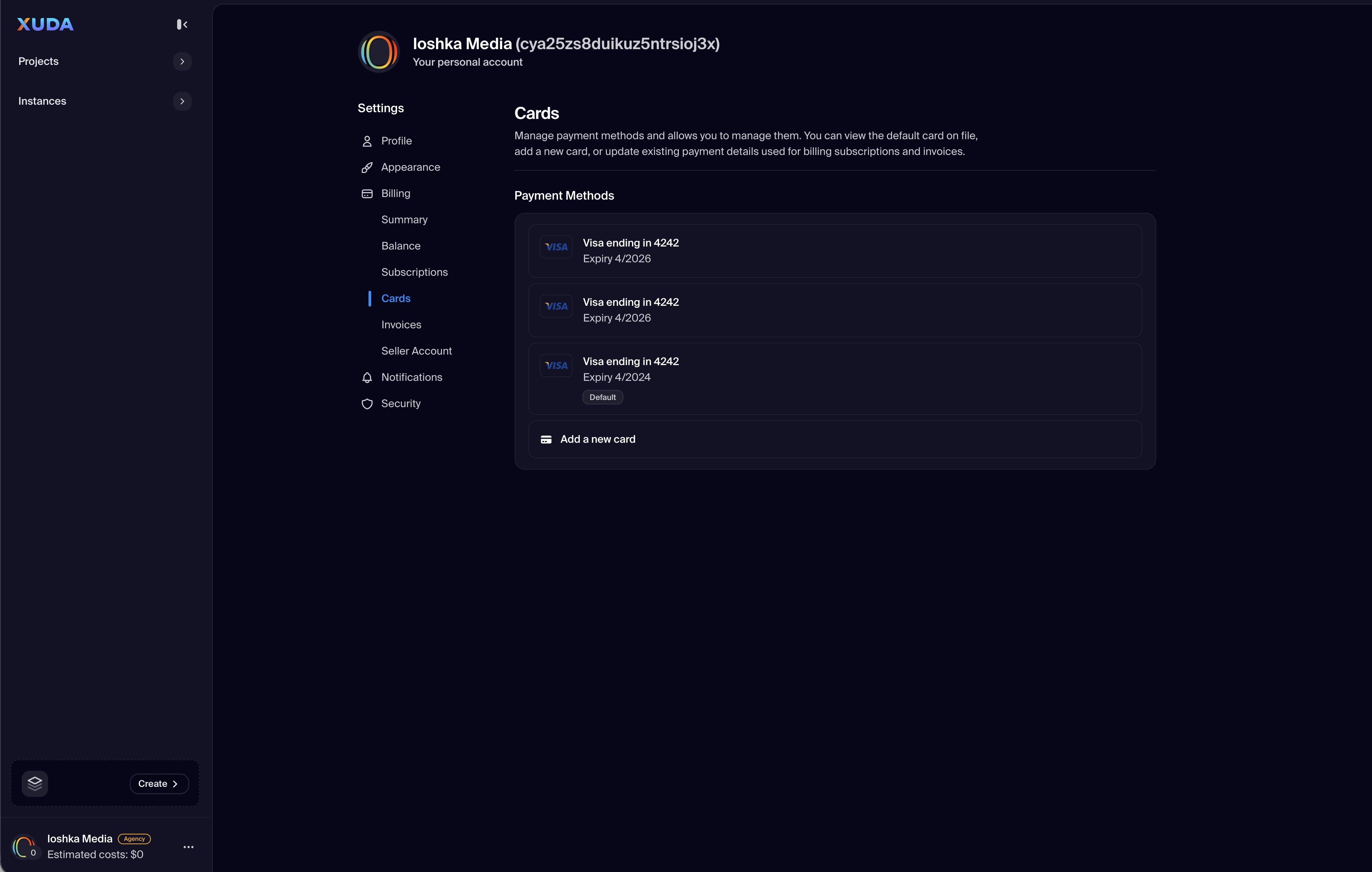Click the bell icon for Notifications
This screenshot has height=872, width=1372.
[x=367, y=377]
